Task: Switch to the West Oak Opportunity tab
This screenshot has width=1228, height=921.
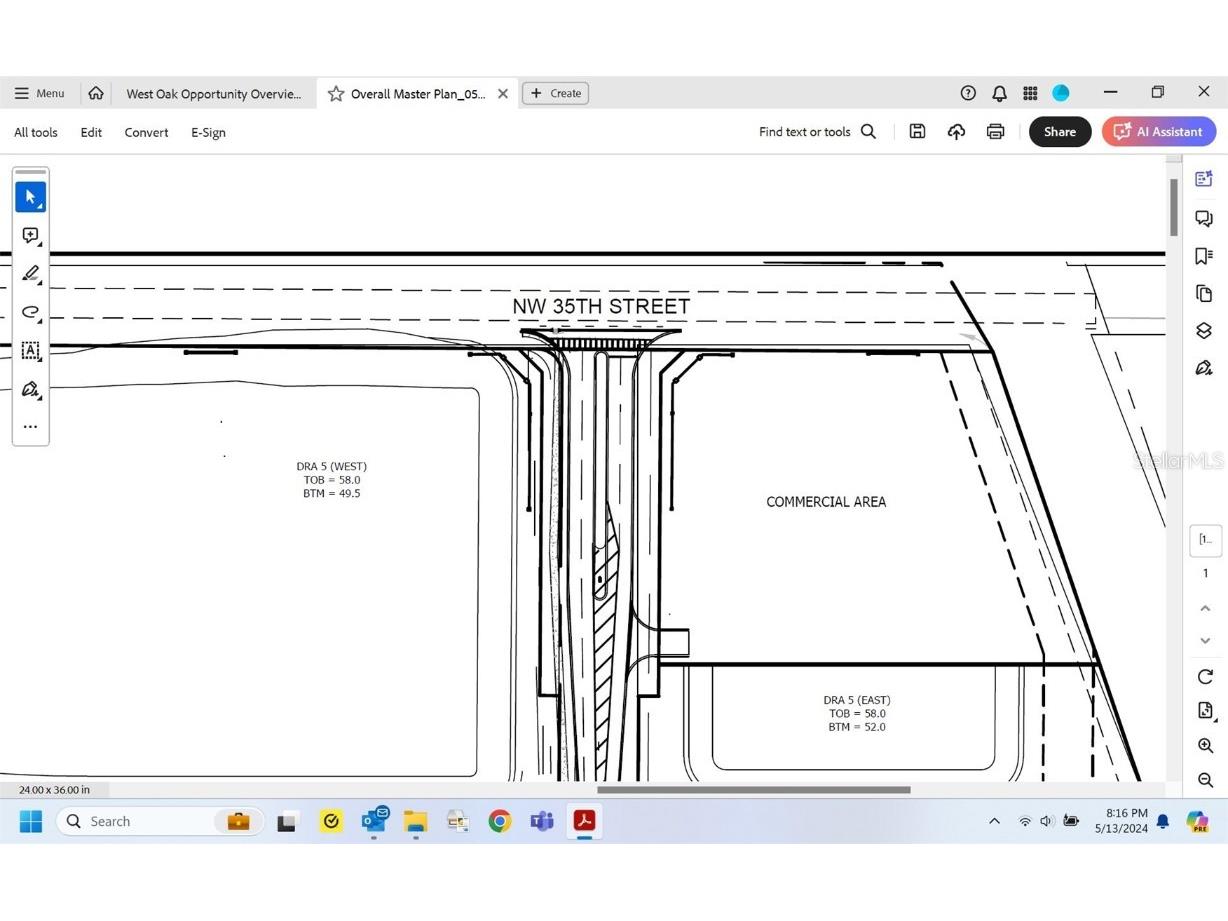Action: pos(213,93)
